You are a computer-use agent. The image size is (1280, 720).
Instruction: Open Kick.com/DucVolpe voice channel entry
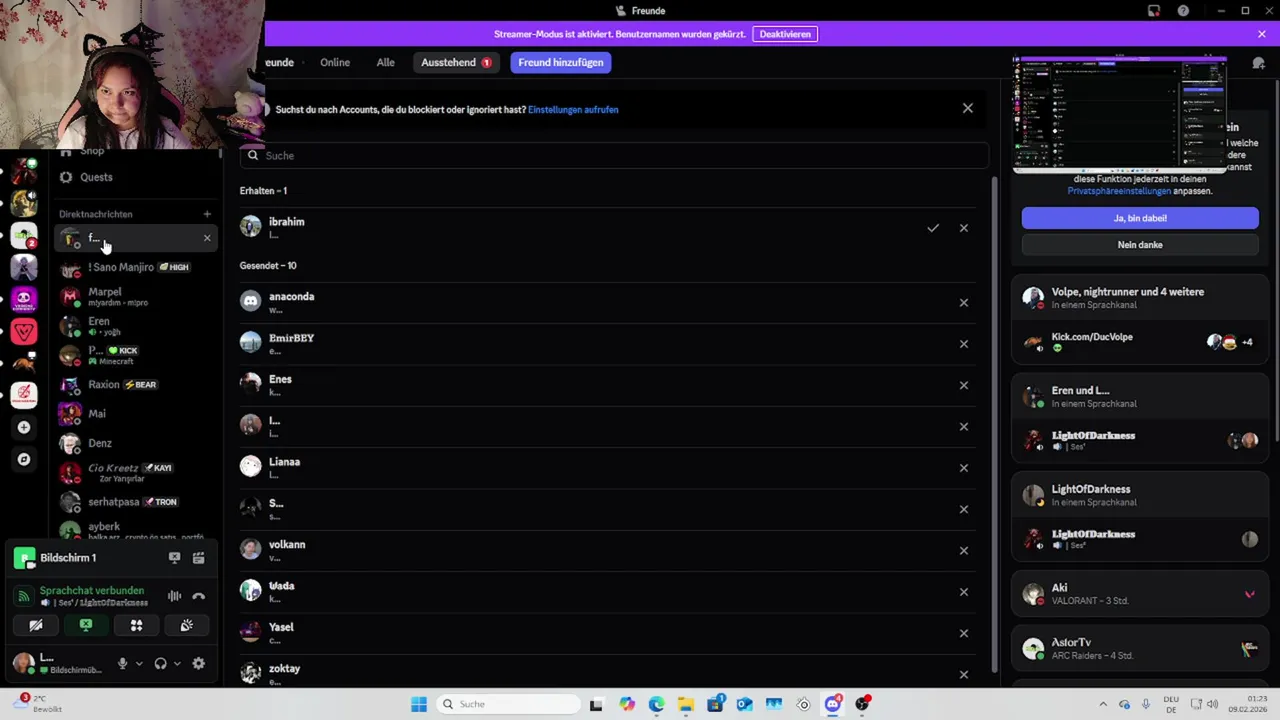click(1139, 342)
